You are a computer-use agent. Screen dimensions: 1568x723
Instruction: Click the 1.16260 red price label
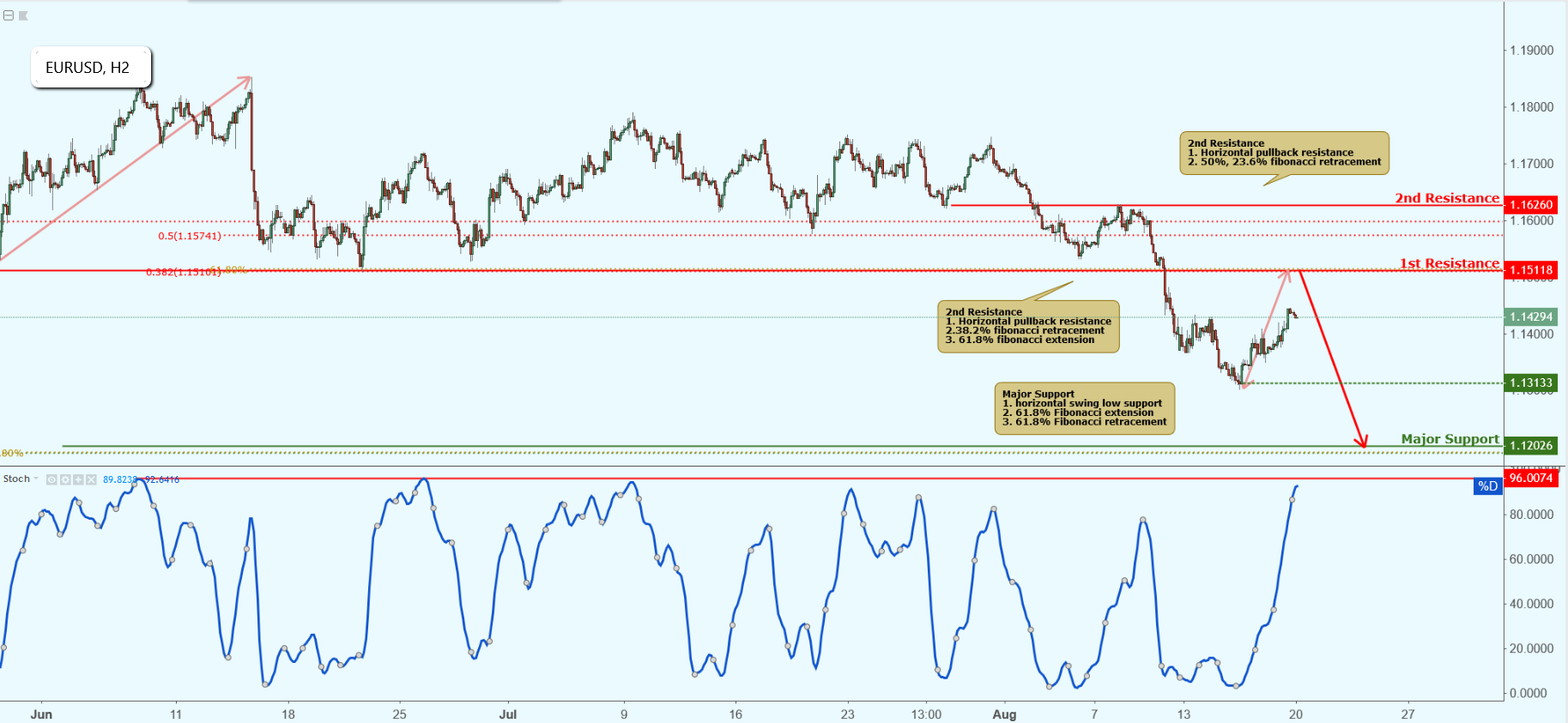coord(1531,205)
